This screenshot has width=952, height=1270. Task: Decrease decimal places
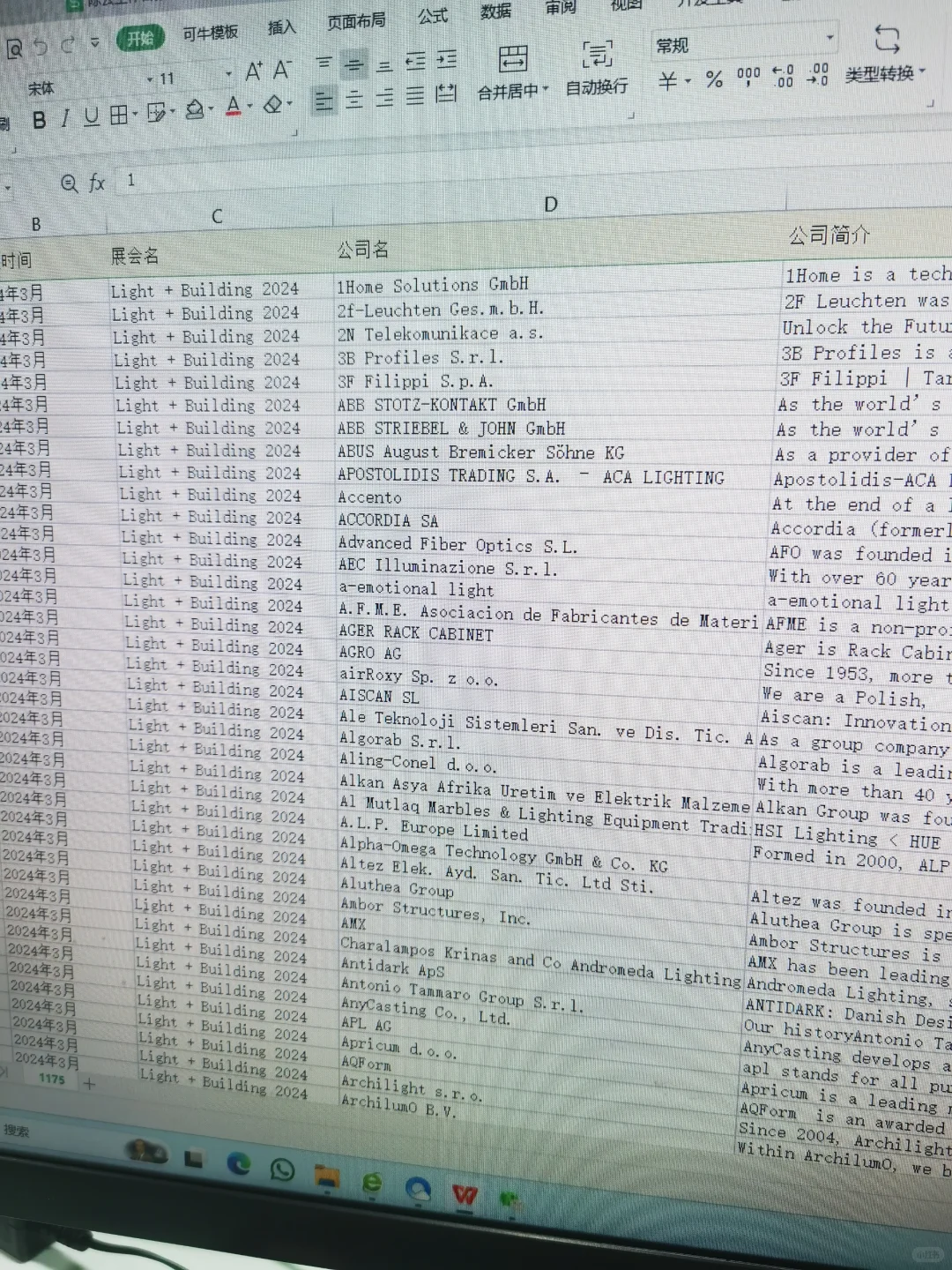click(x=818, y=74)
